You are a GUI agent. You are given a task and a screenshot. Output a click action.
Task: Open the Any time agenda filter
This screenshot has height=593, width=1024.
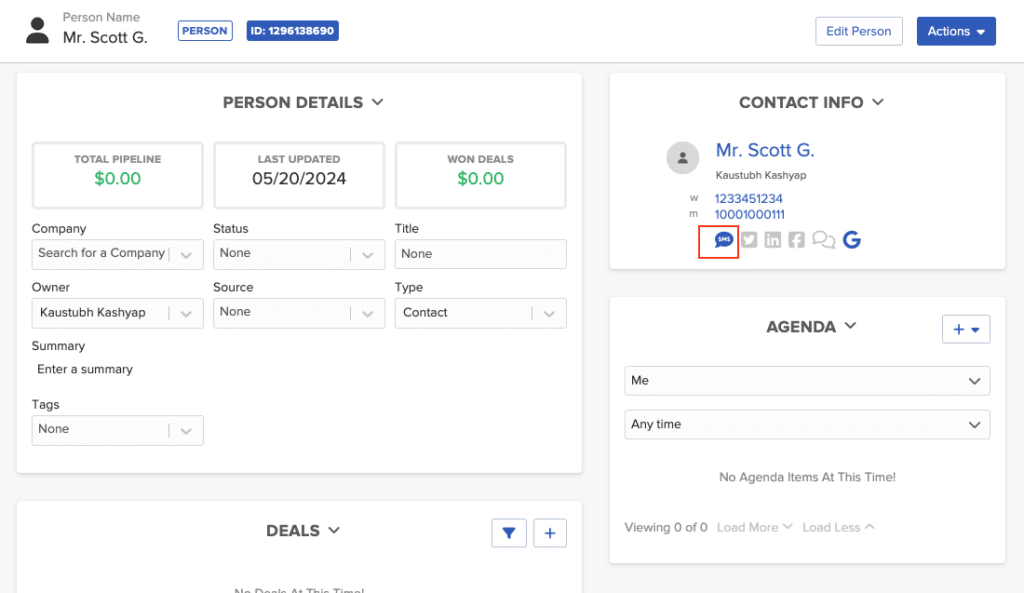[x=806, y=424]
